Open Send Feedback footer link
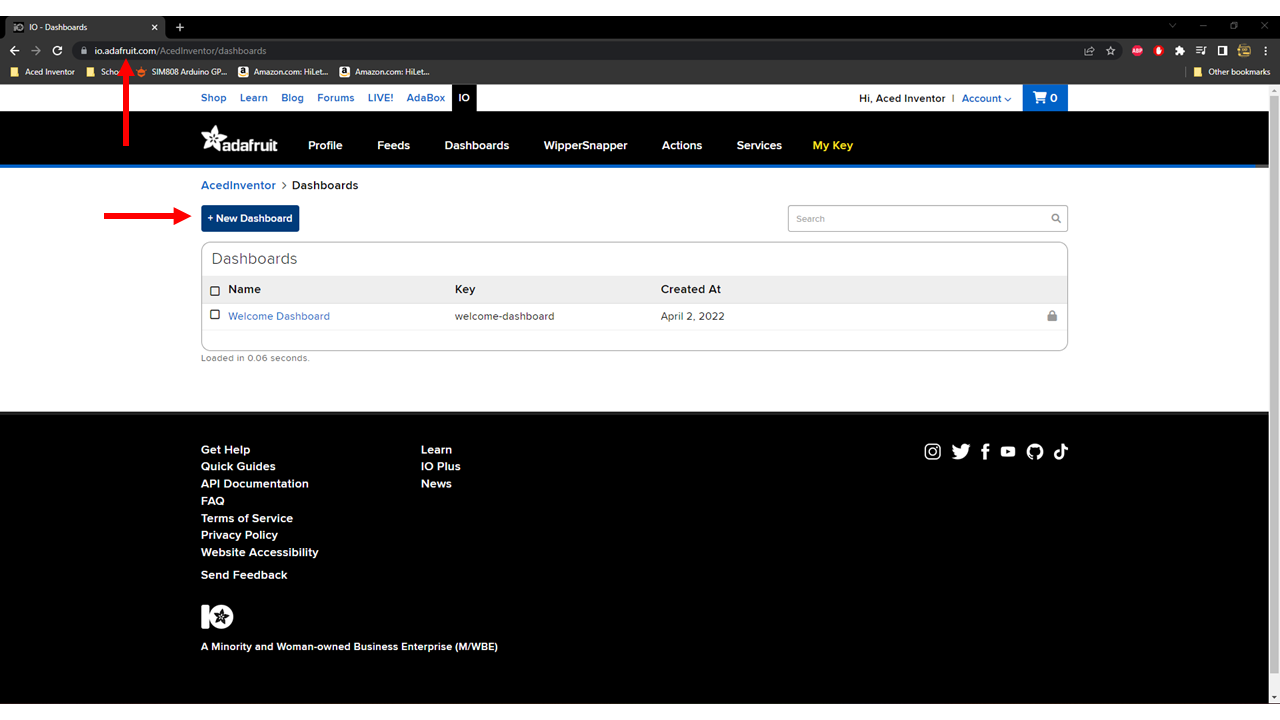The width and height of the screenshot is (1280, 720). coord(244,575)
